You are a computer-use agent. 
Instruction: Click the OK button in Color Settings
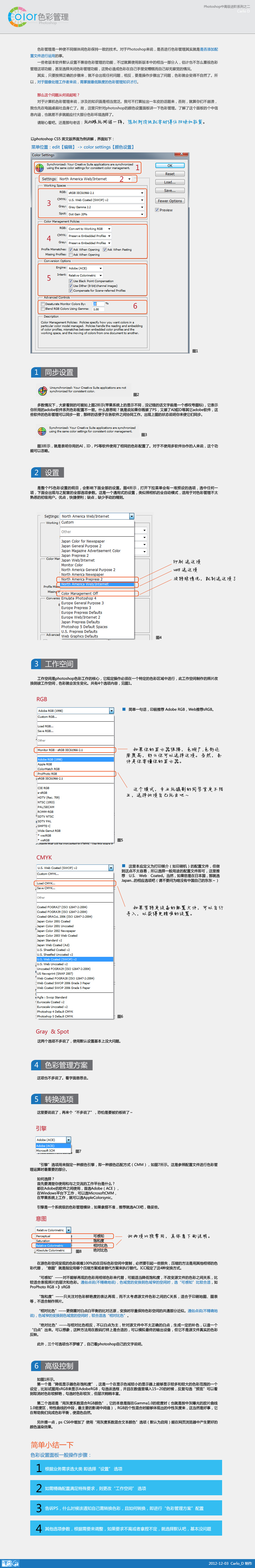169,166
